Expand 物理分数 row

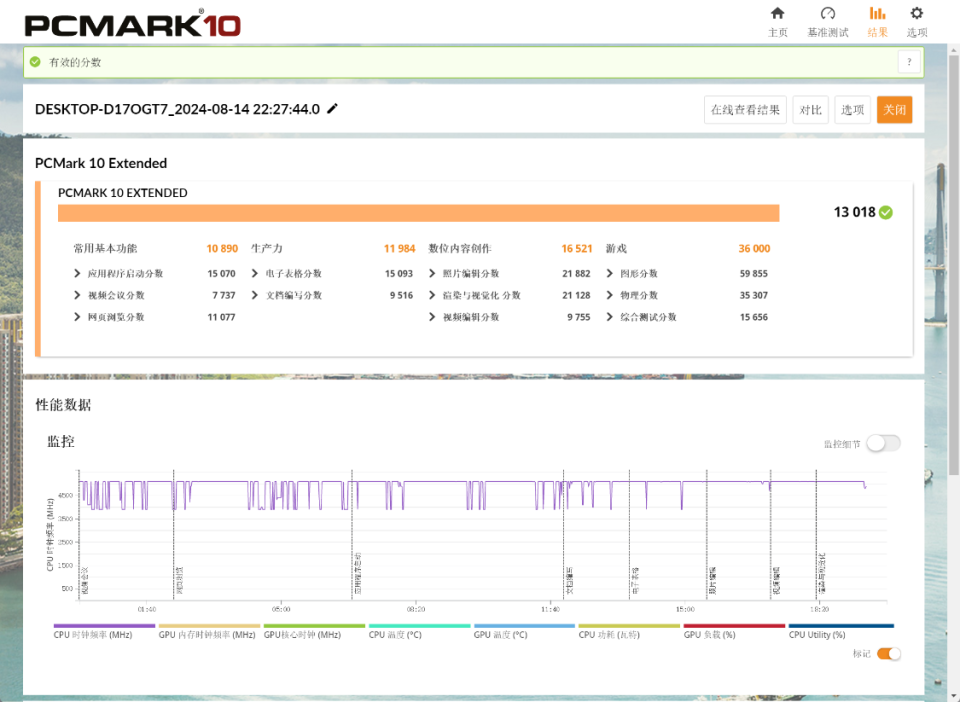point(610,295)
